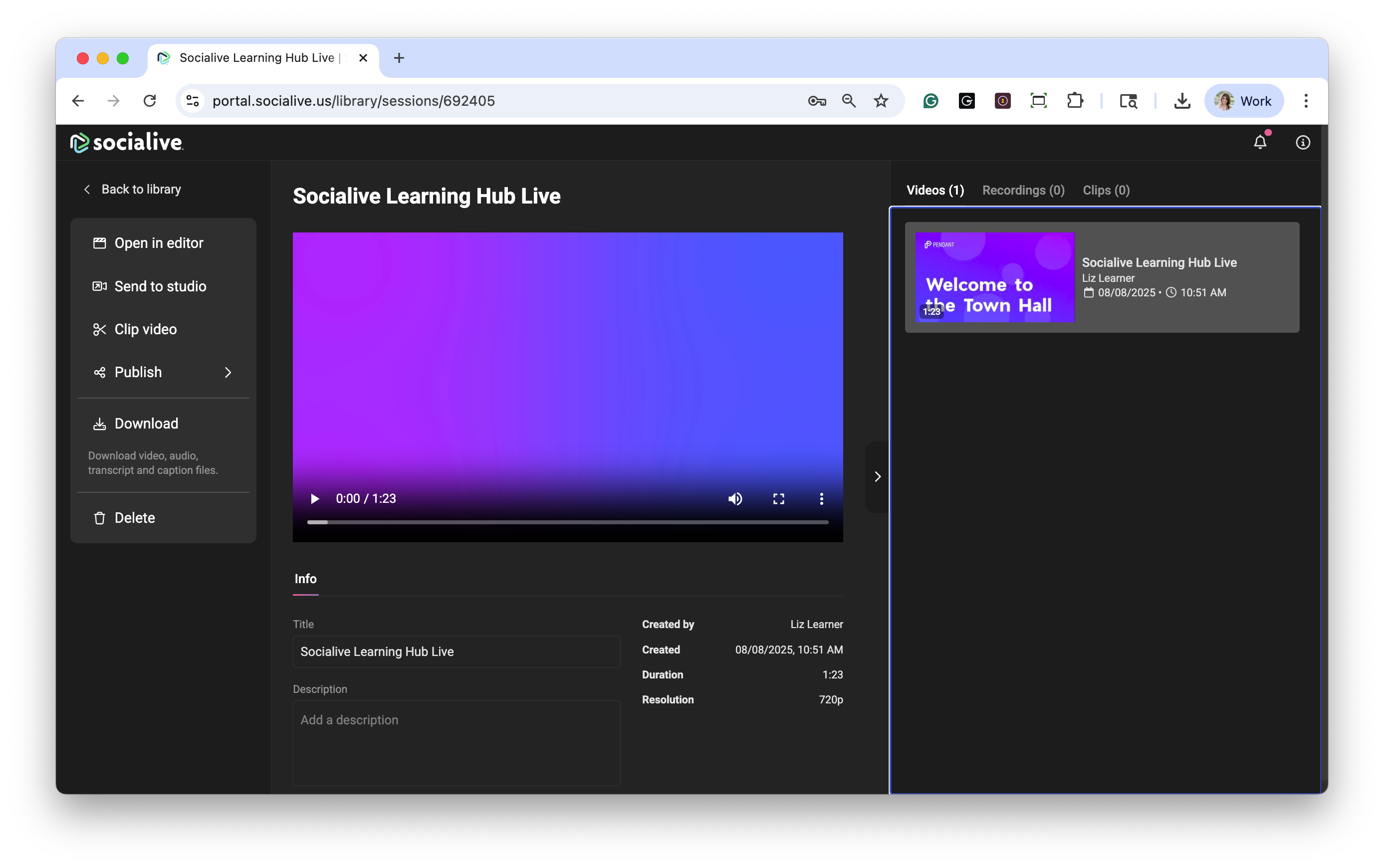1384x868 pixels.
Task: Play the video
Action: pyautogui.click(x=315, y=498)
